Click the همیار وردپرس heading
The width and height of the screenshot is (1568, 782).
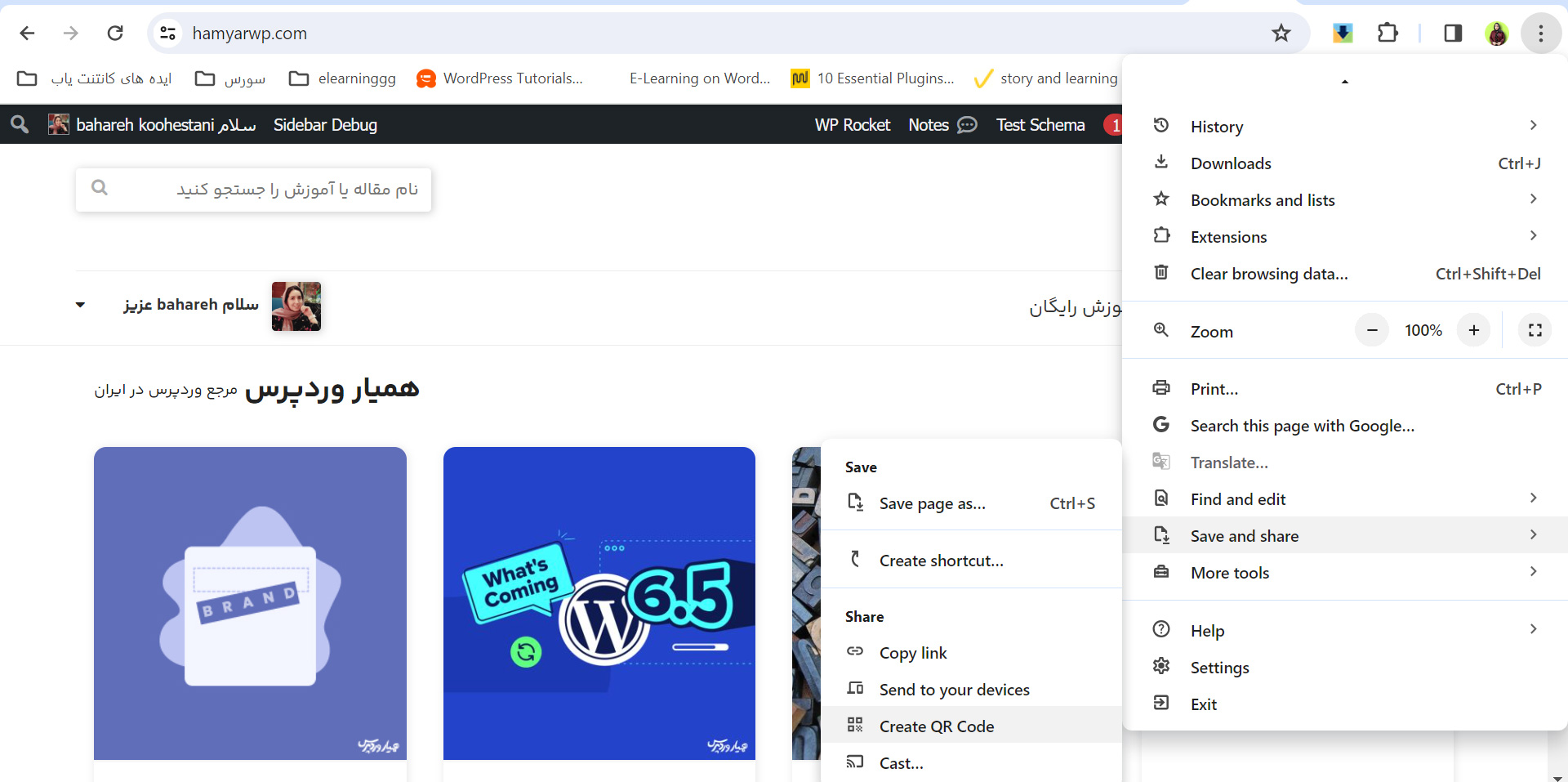(332, 389)
